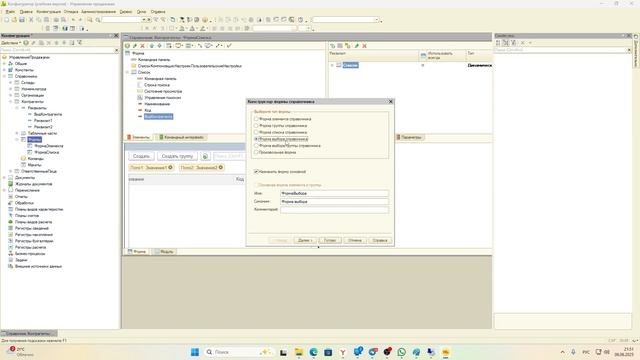Click the "Отмена" wizard button
The width and height of the screenshot is (640, 360).
[x=355, y=240]
